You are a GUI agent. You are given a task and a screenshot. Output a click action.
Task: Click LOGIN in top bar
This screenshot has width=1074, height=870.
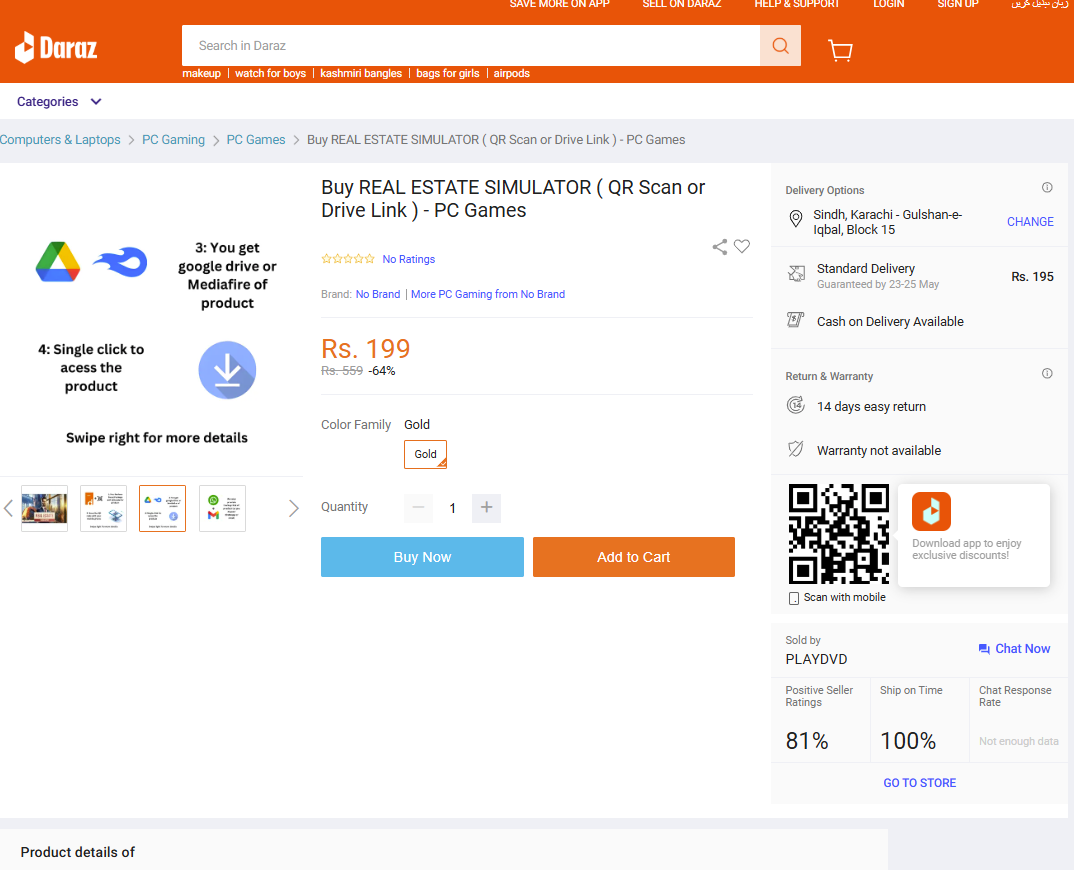tap(888, 4)
